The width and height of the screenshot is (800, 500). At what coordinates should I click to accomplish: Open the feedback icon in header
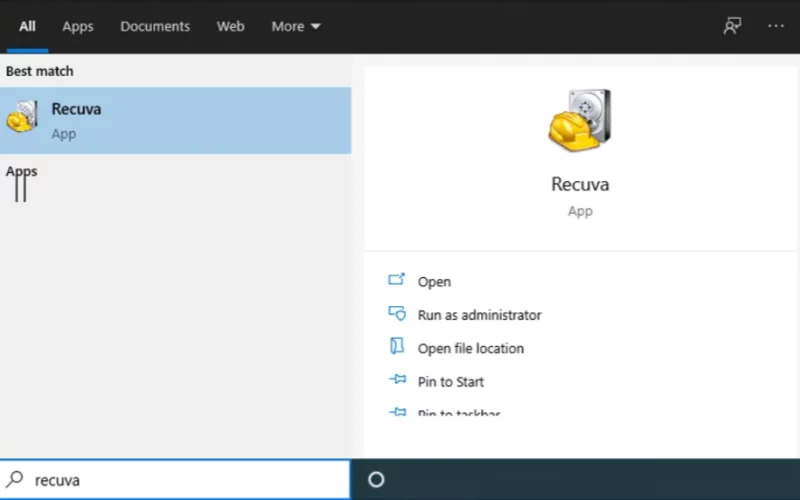(732, 26)
